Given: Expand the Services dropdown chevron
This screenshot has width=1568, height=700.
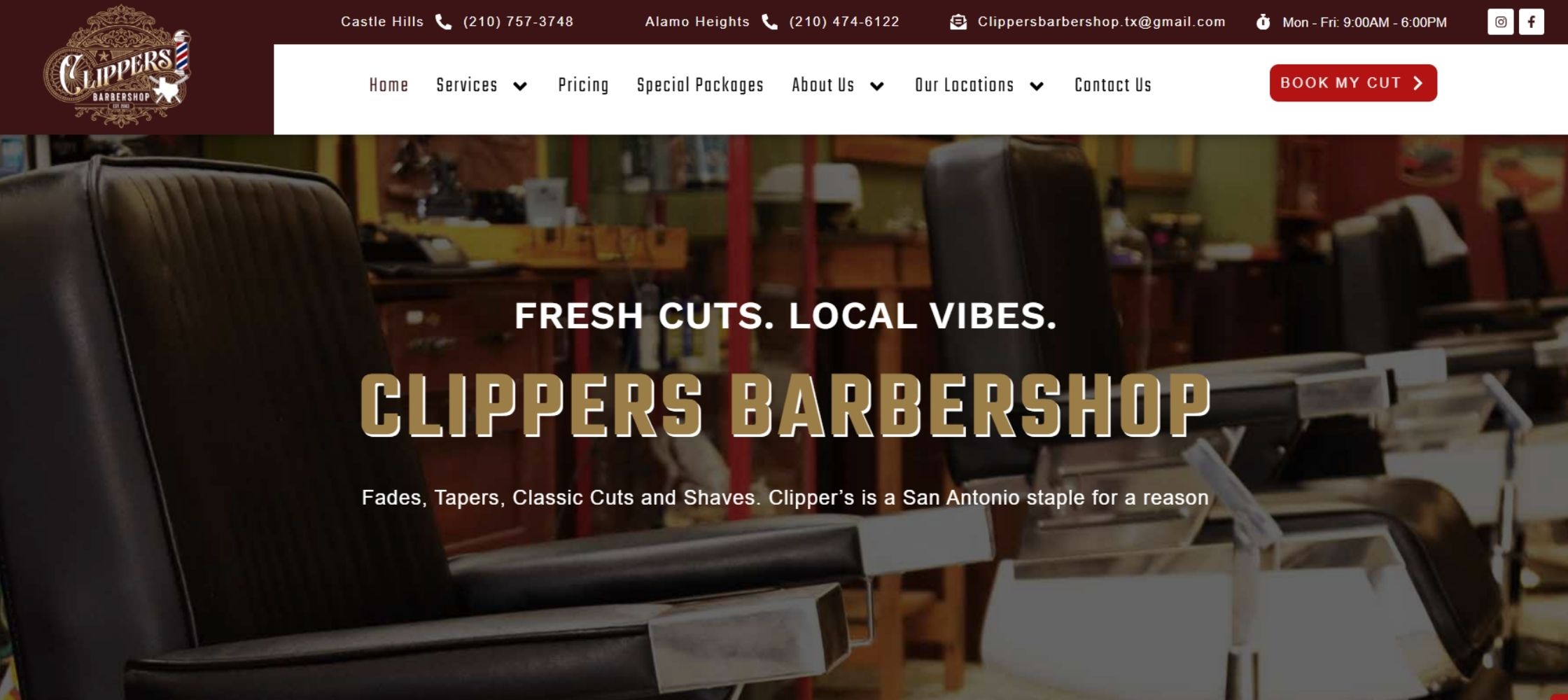Looking at the screenshot, I should 520,86.
